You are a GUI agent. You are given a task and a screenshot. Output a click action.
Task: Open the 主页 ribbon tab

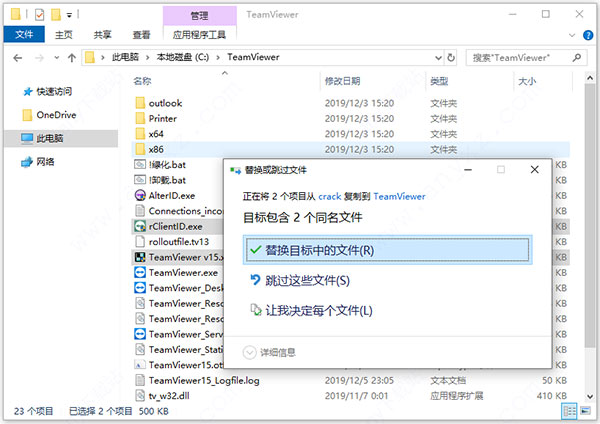coord(64,35)
